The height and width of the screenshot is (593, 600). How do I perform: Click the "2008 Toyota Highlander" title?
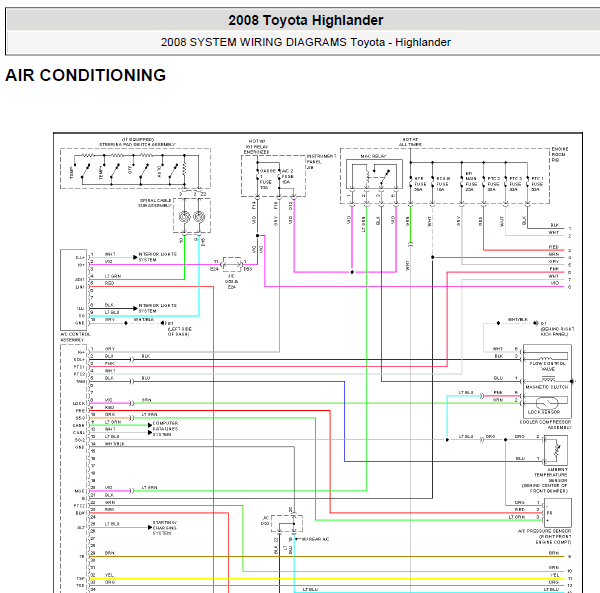pos(305,20)
